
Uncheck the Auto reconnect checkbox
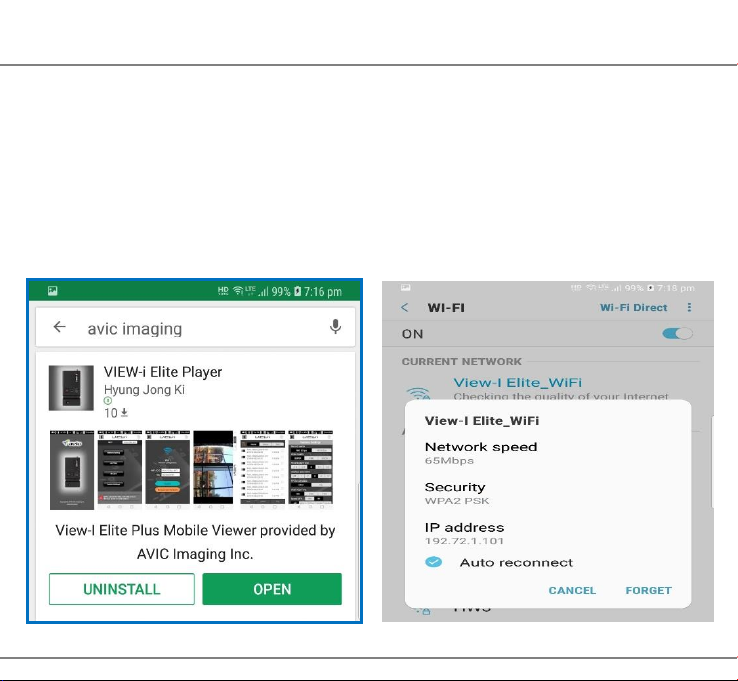(x=433, y=562)
